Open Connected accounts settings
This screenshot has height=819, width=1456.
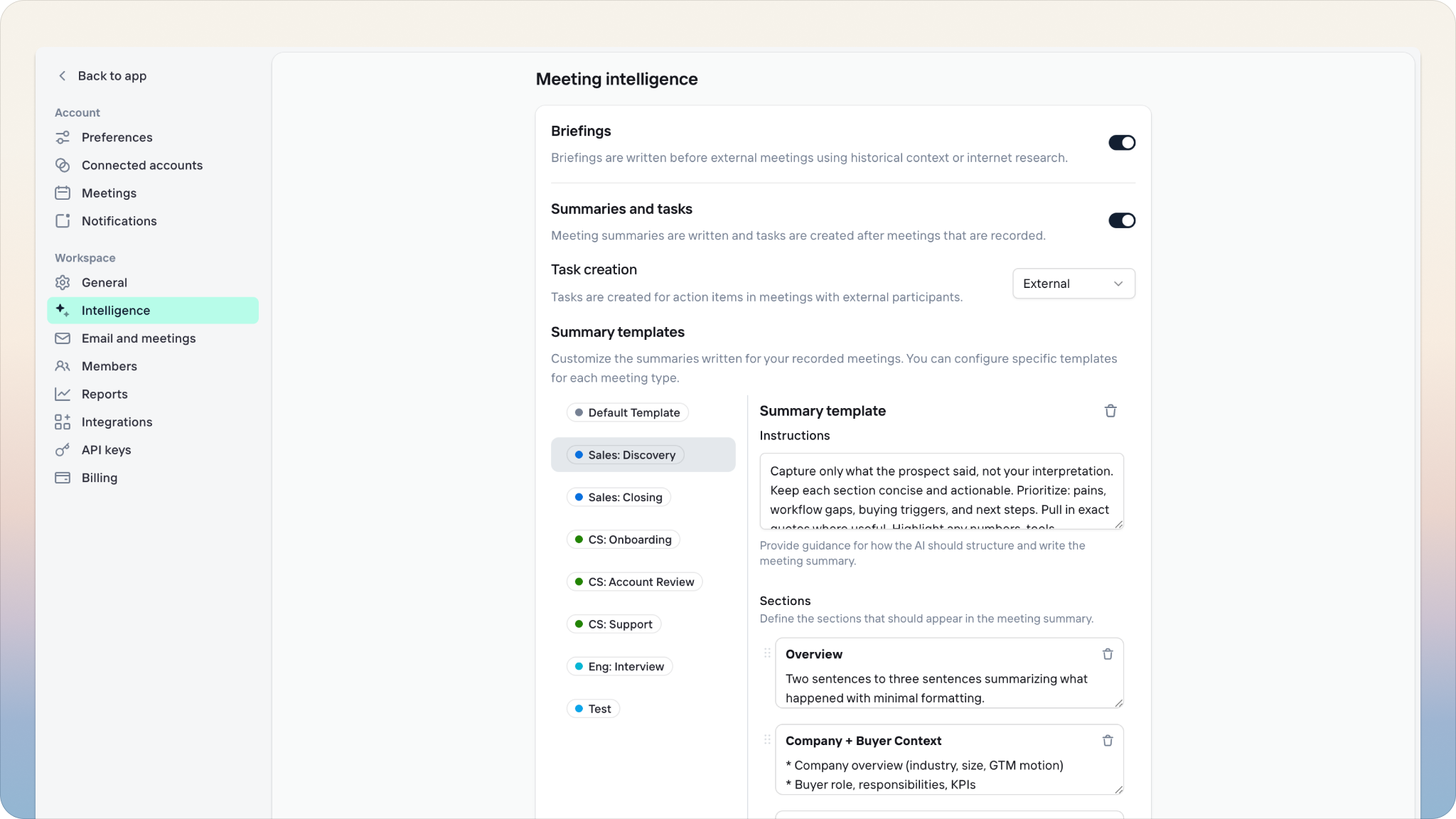[x=153, y=165]
